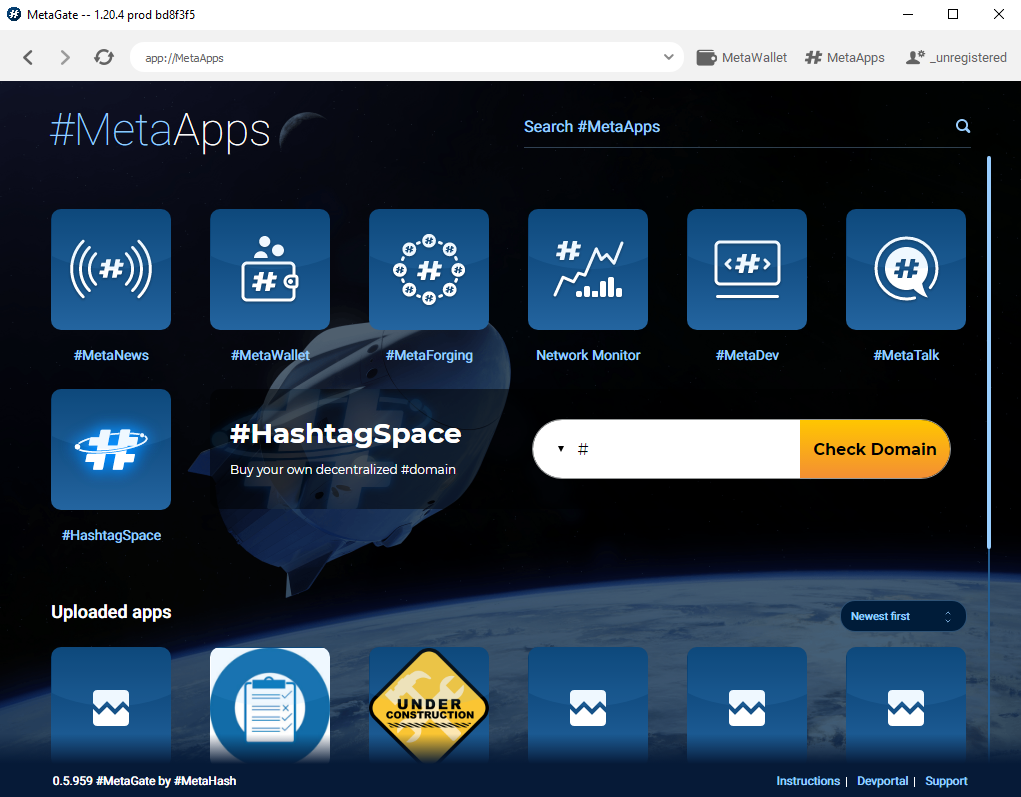Click the 0.5.959 #MetaGate version text
This screenshot has height=797, width=1021.
click(x=144, y=781)
